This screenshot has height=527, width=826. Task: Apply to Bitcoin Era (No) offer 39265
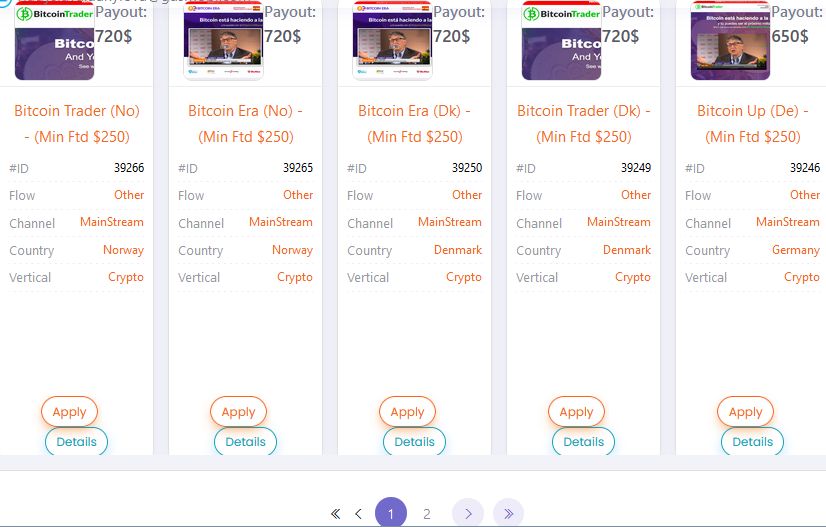tap(239, 412)
